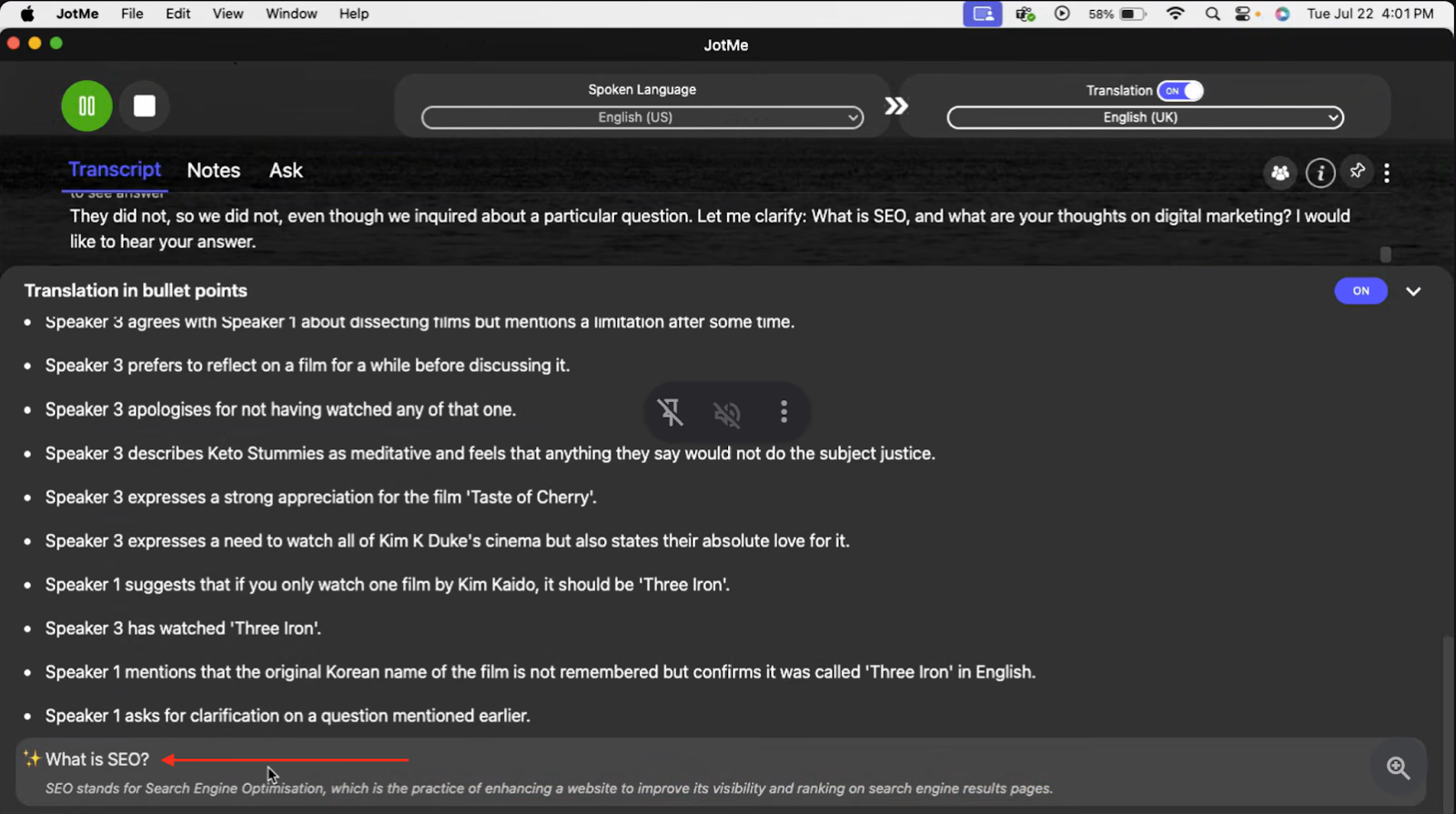
Task: Open the floating overlay's three-dot options
Action: [x=784, y=412]
